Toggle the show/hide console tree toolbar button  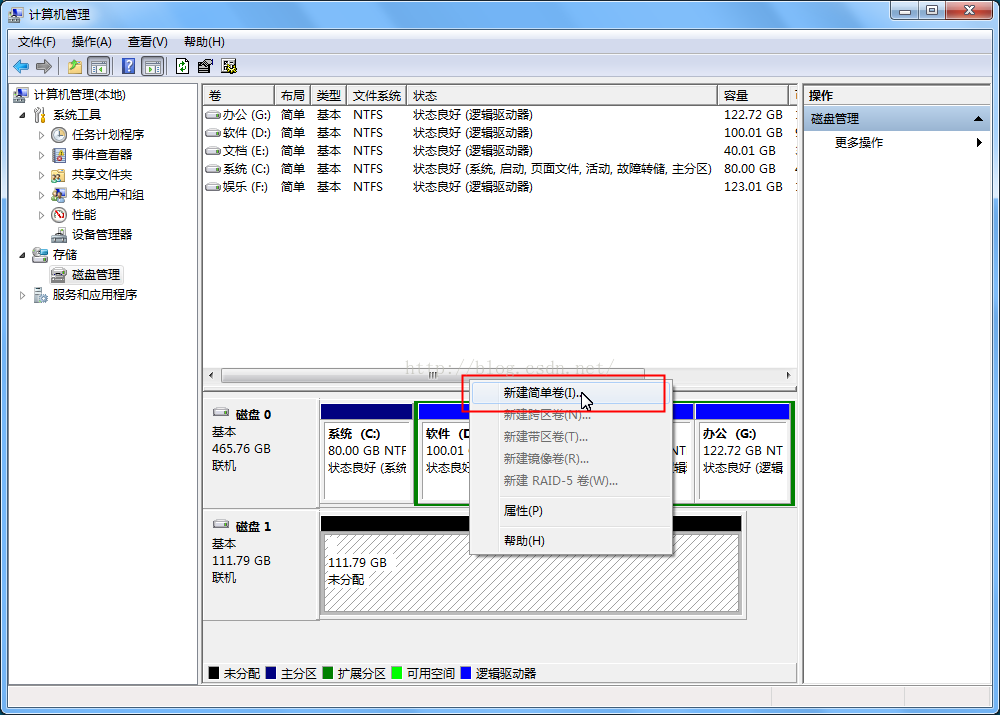pos(99,66)
